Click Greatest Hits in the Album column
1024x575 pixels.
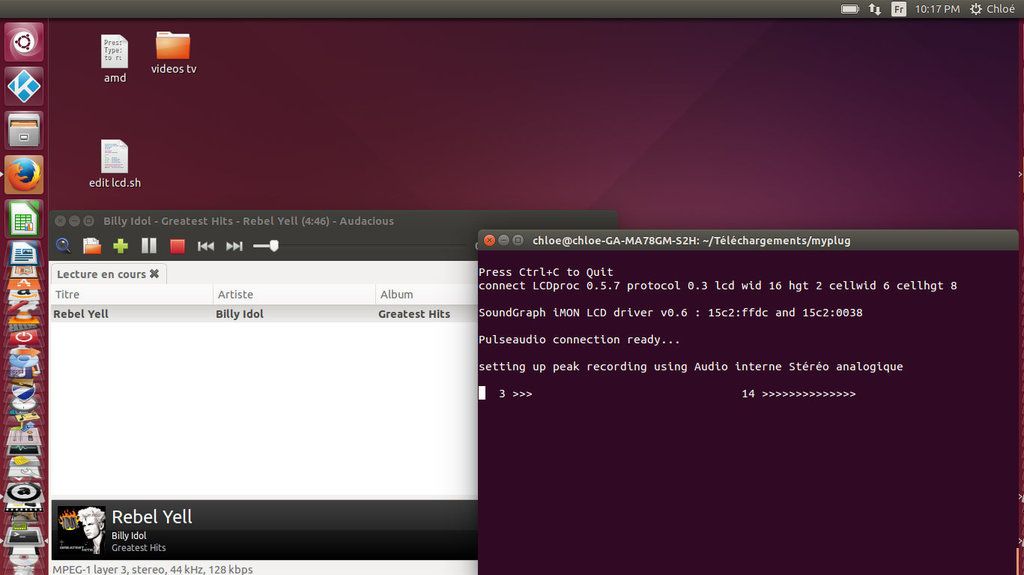pos(414,314)
